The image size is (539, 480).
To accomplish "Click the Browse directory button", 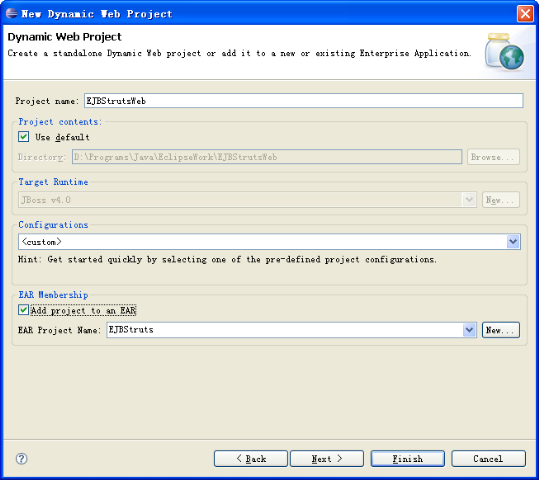I will coord(493,157).
